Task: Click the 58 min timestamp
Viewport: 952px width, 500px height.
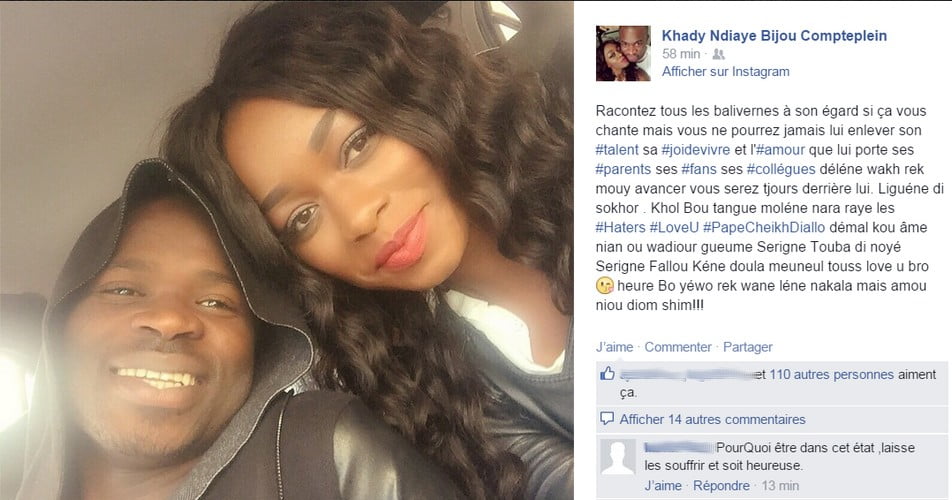Action: click(681, 54)
